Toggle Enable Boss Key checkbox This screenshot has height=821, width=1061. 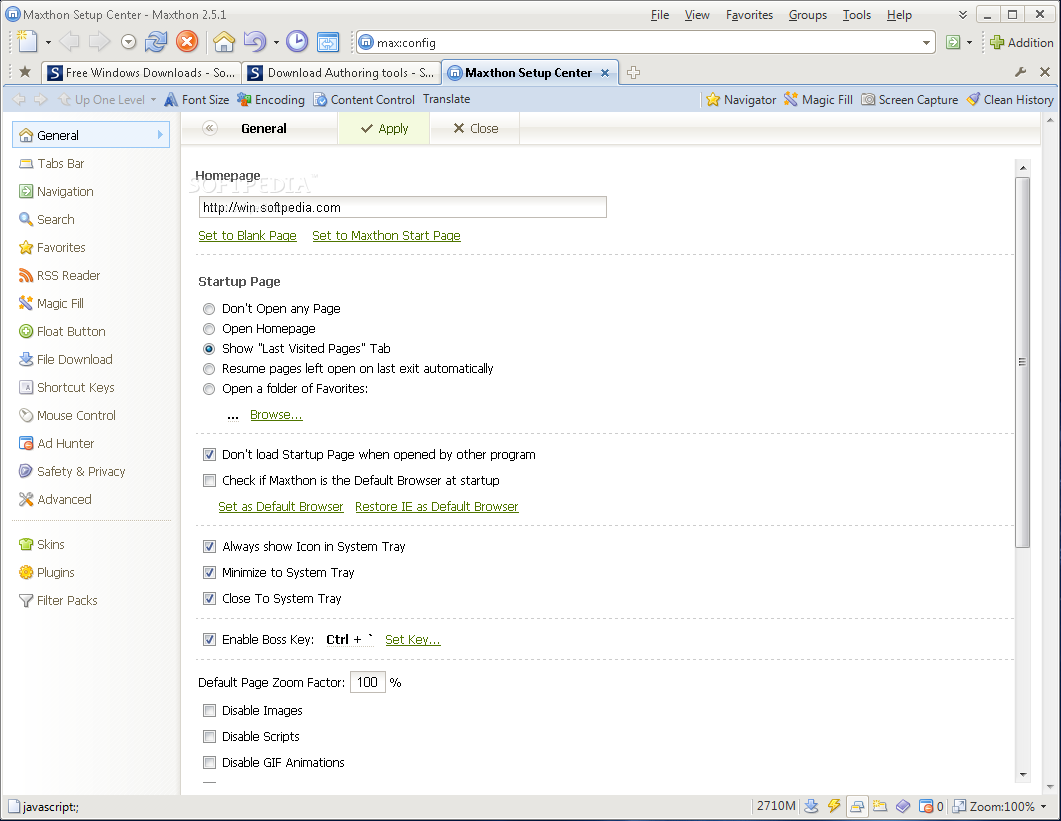click(210, 640)
